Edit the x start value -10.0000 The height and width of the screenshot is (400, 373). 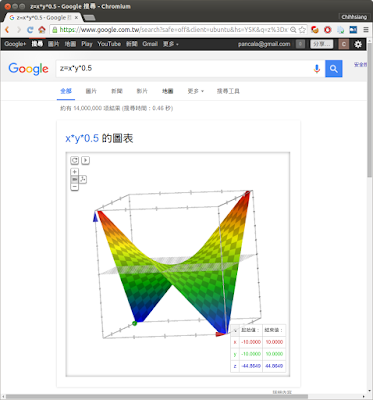(251, 342)
